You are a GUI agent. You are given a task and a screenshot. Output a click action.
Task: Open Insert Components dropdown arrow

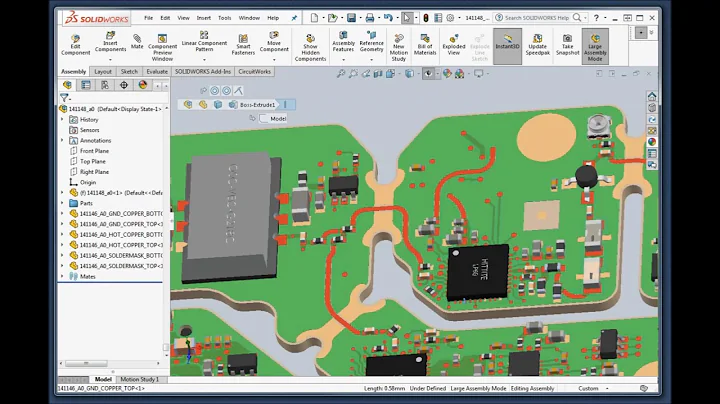pos(110,60)
